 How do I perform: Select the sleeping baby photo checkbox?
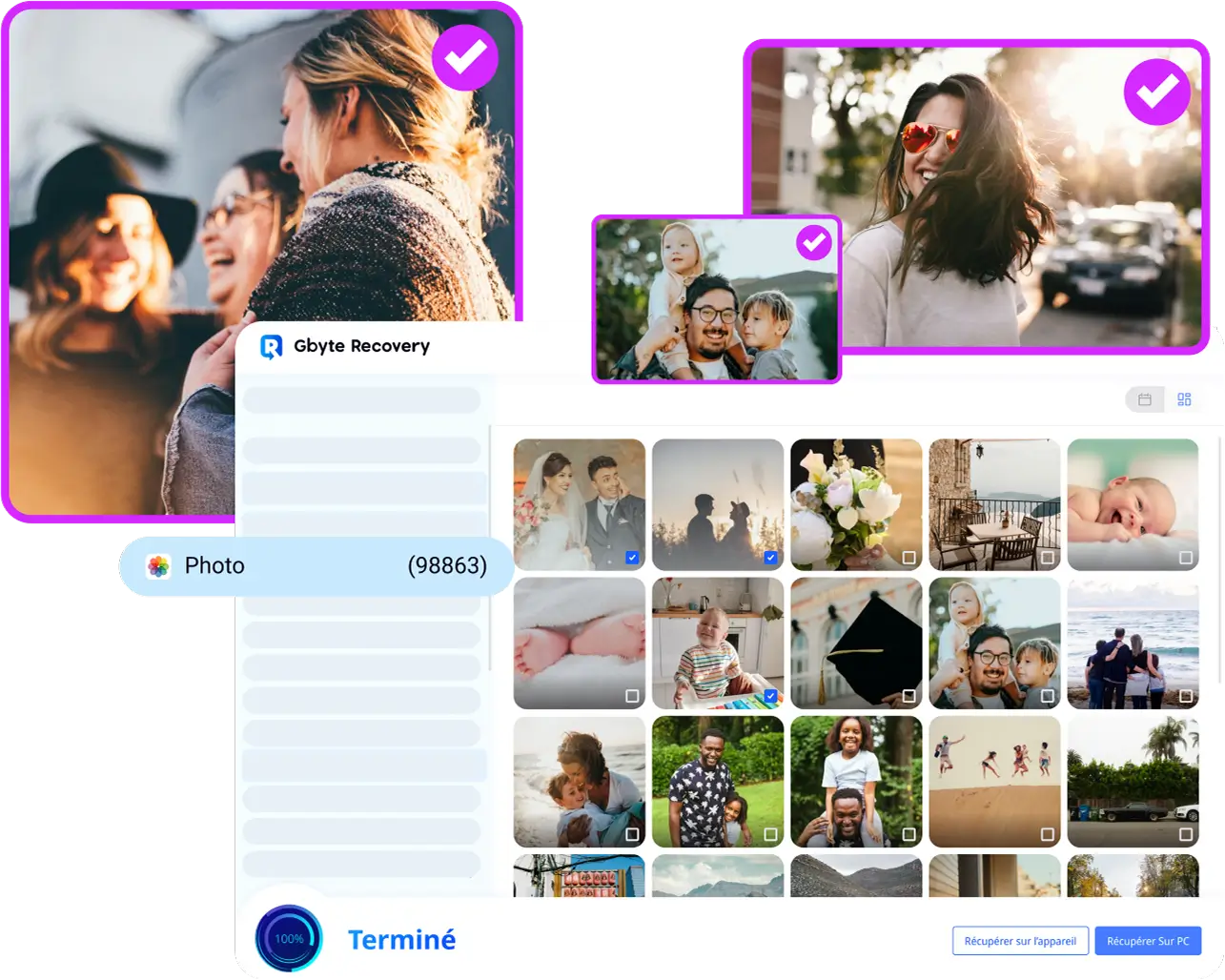point(1185,558)
